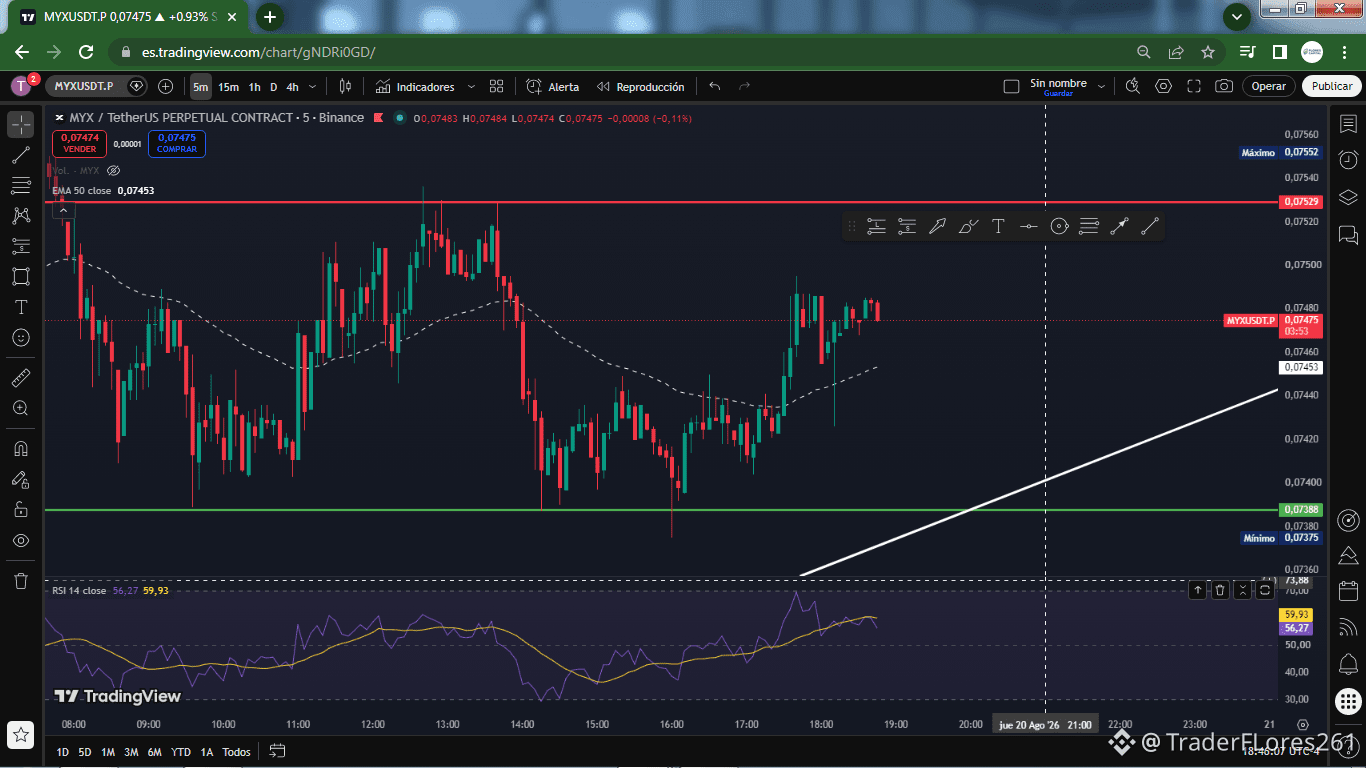Toggle visibility of the Vol indicator
This screenshot has width=1366, height=768.
pyautogui.click(x=113, y=170)
